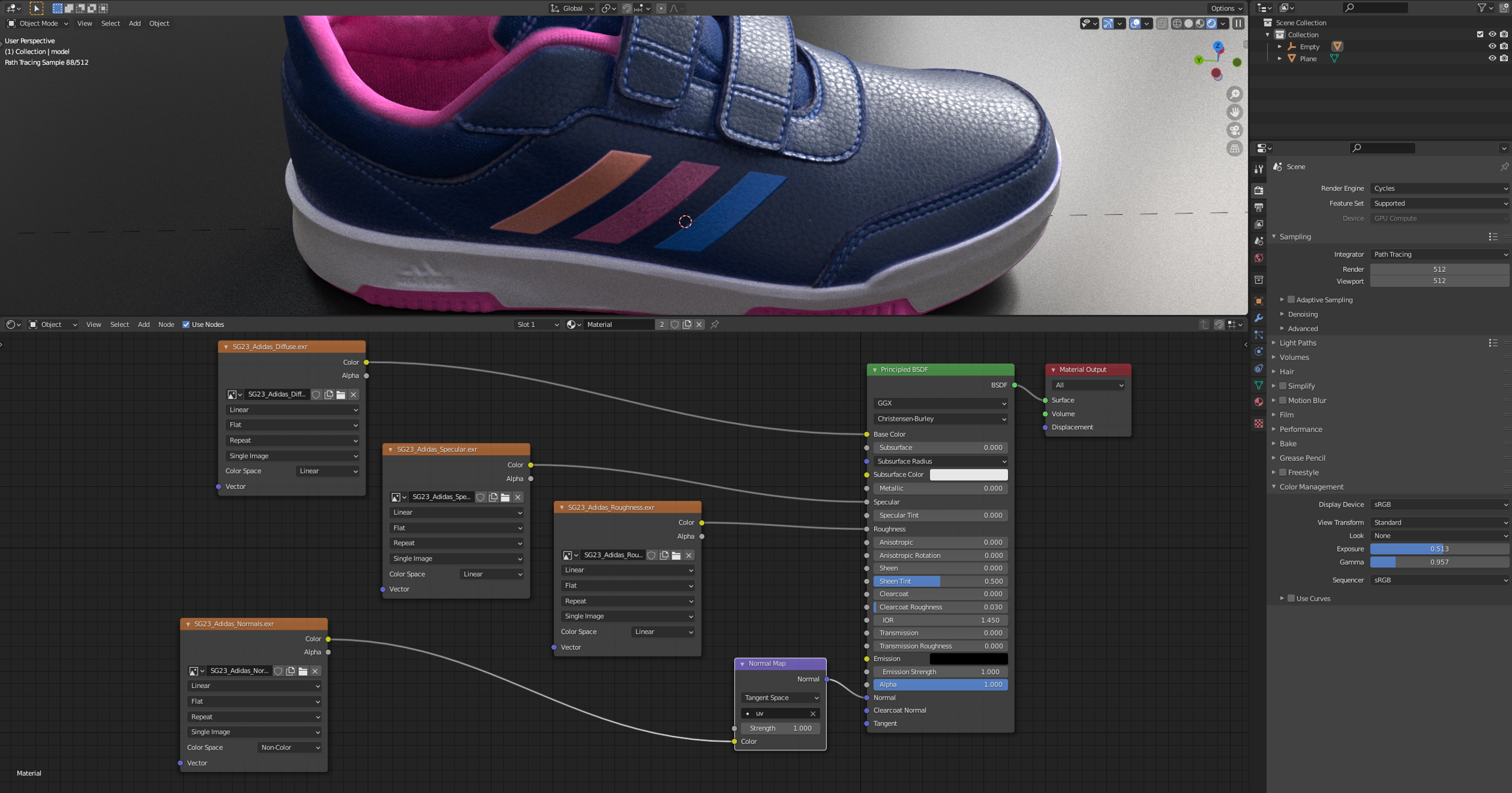Open the viewport Object menu
Image resolution: width=1512 pixels, height=793 pixels.
[159, 24]
